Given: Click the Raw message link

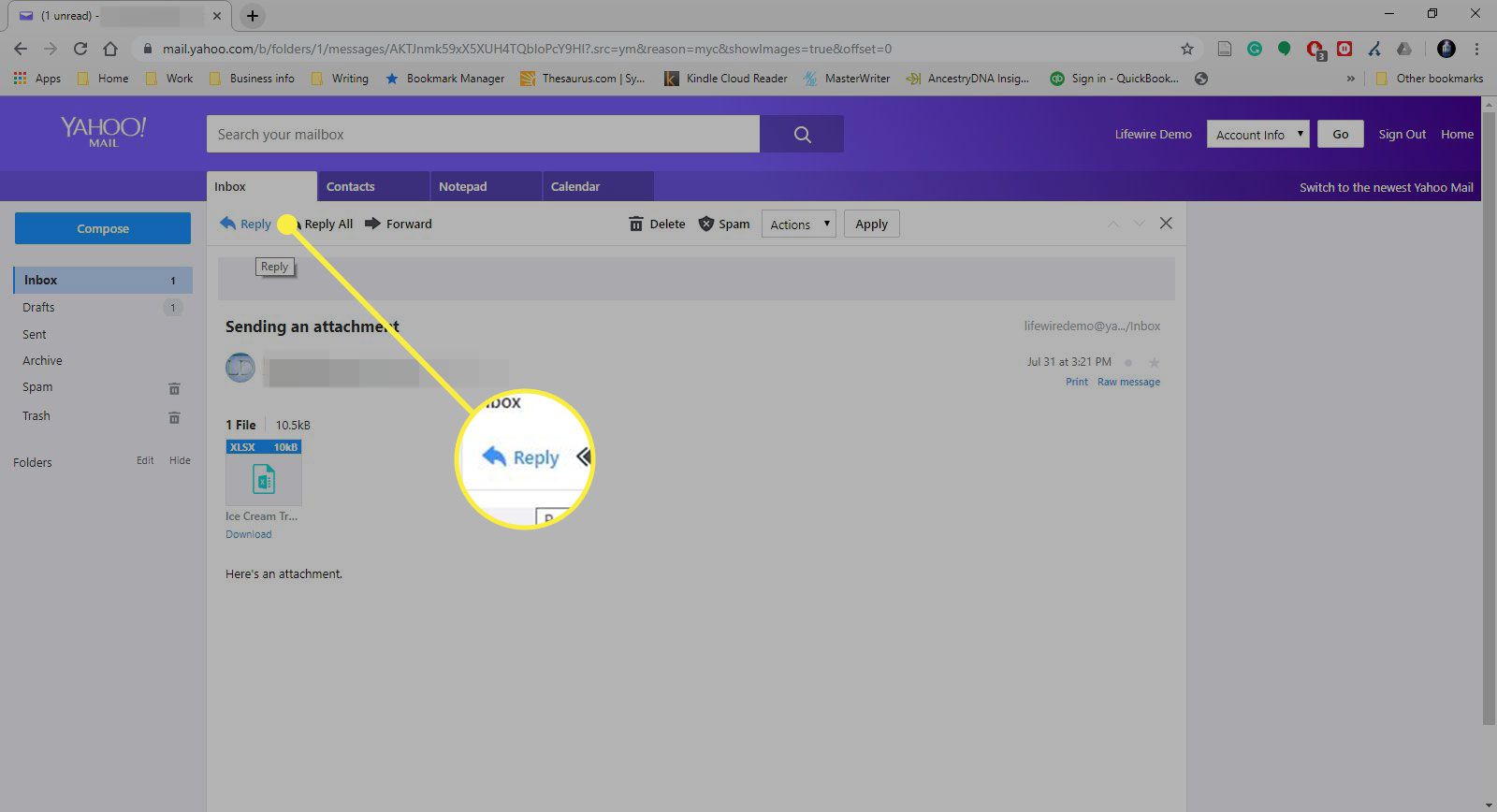Looking at the screenshot, I should pos(1128,382).
